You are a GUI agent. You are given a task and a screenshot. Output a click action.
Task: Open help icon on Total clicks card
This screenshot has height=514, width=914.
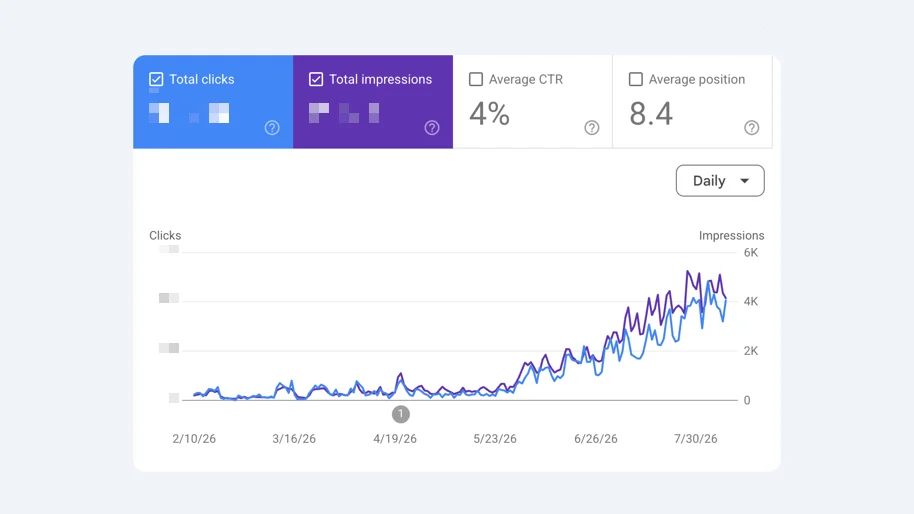point(272,128)
